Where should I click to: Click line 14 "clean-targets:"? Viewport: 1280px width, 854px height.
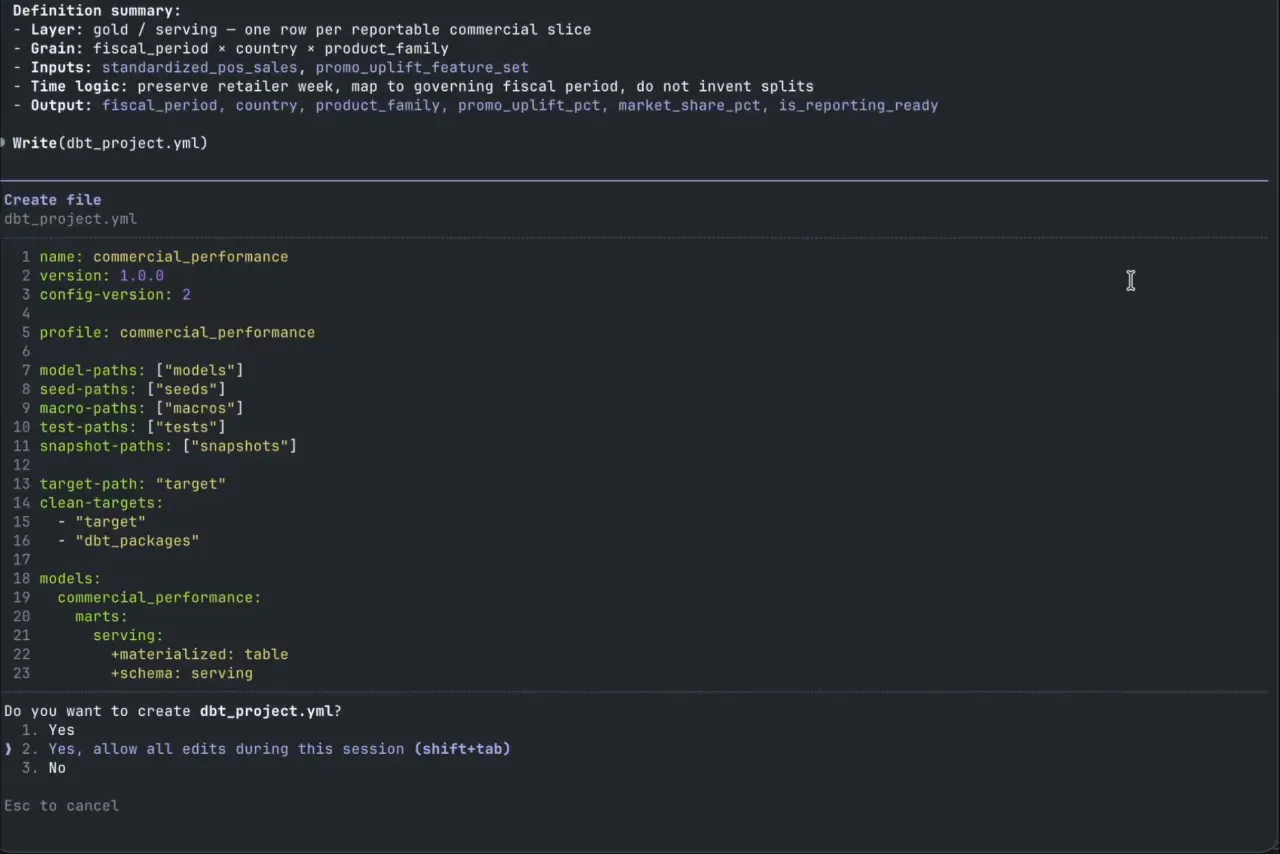point(102,503)
